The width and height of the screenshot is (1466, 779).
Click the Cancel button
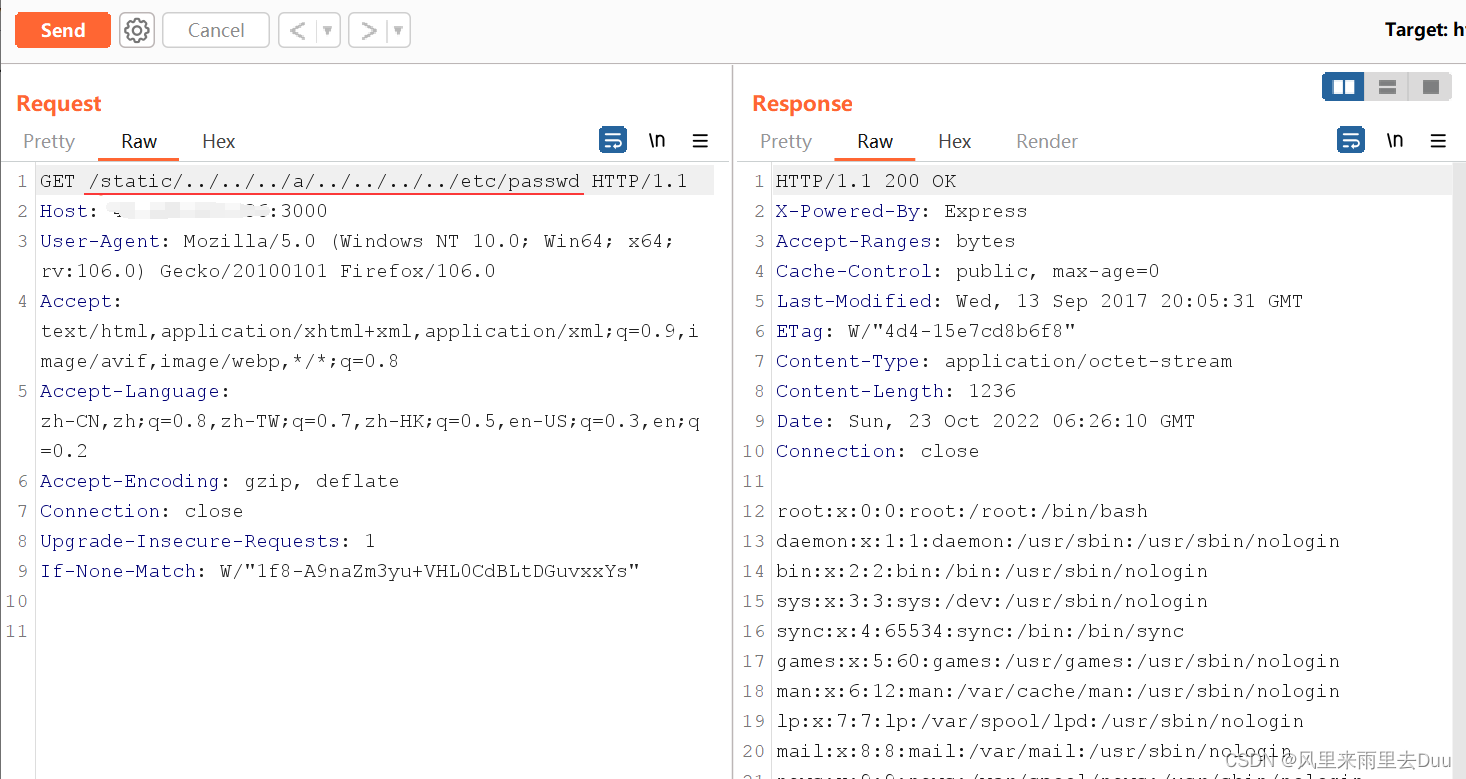tap(216, 30)
